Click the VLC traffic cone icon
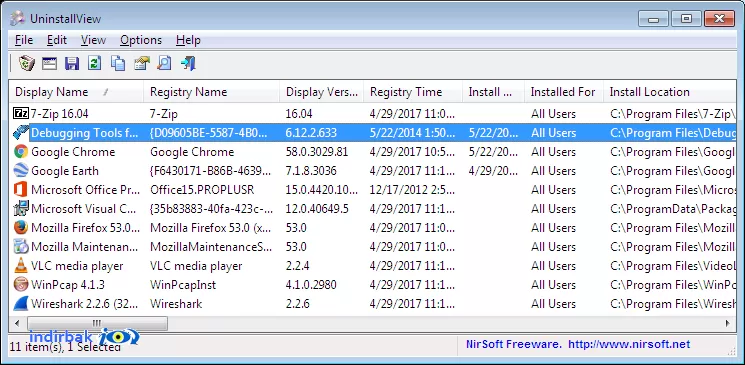The image size is (745, 365). pyautogui.click(x=21, y=266)
